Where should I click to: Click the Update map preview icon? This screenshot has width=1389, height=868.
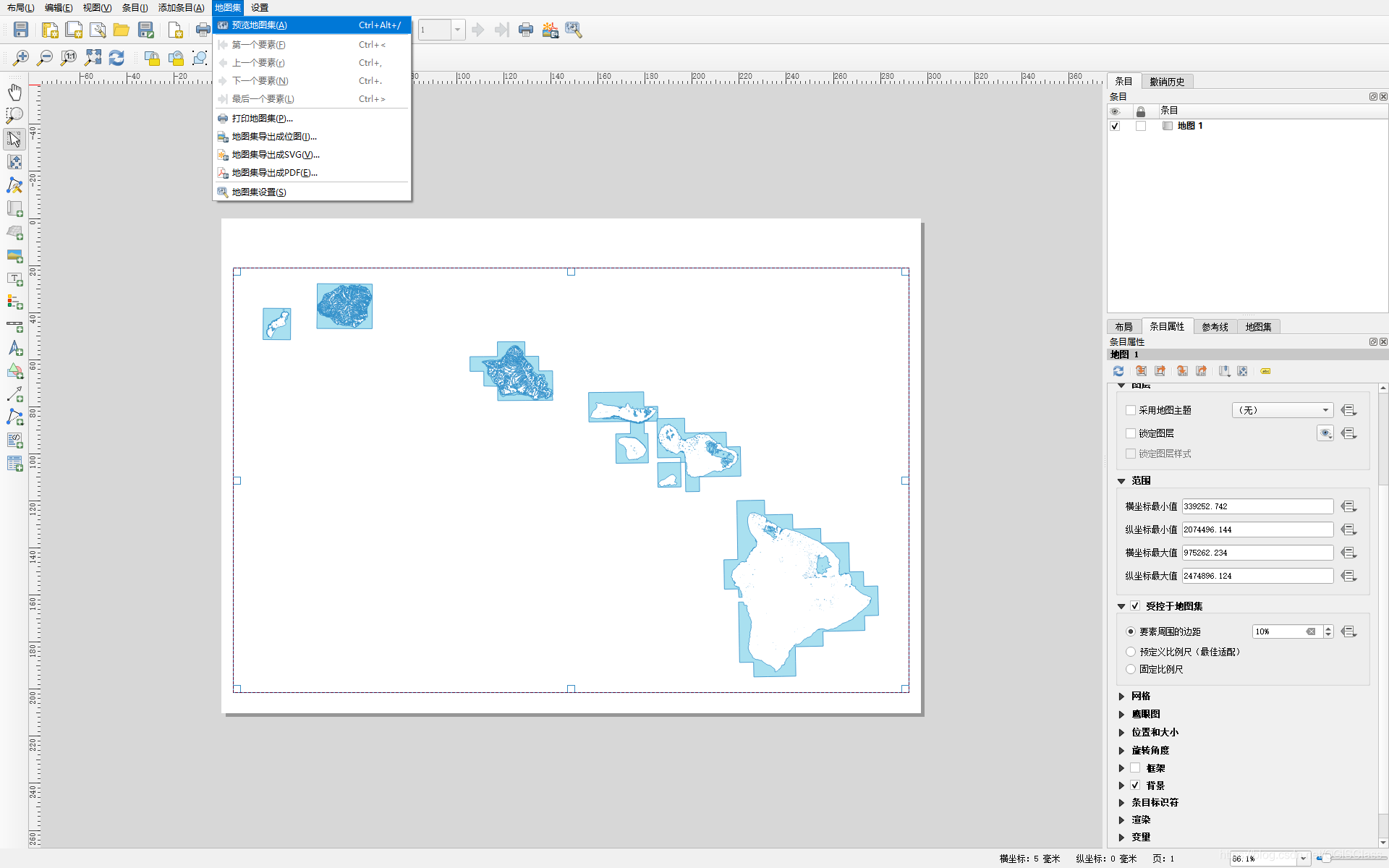1118,371
